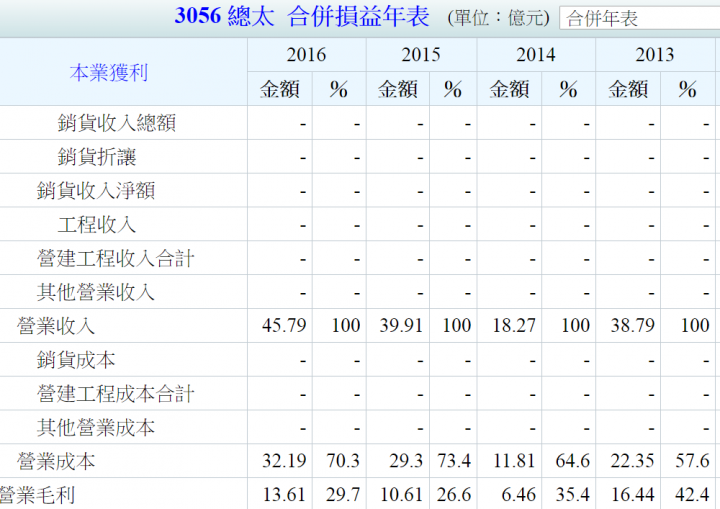720x509 pixels.
Task: Click the 2013 gross margin 42.4
Action: pyautogui.click(x=692, y=495)
